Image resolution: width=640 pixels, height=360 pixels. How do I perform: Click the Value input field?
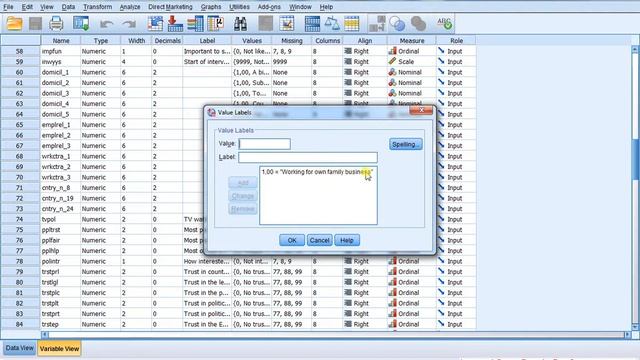point(264,144)
